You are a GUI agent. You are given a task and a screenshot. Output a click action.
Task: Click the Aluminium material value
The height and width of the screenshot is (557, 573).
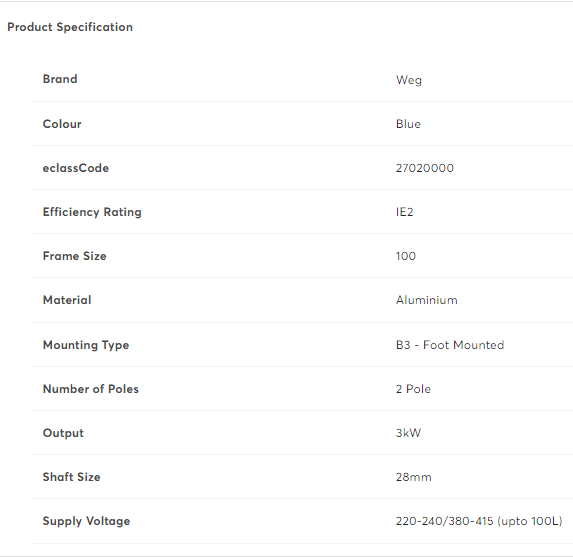tap(426, 300)
